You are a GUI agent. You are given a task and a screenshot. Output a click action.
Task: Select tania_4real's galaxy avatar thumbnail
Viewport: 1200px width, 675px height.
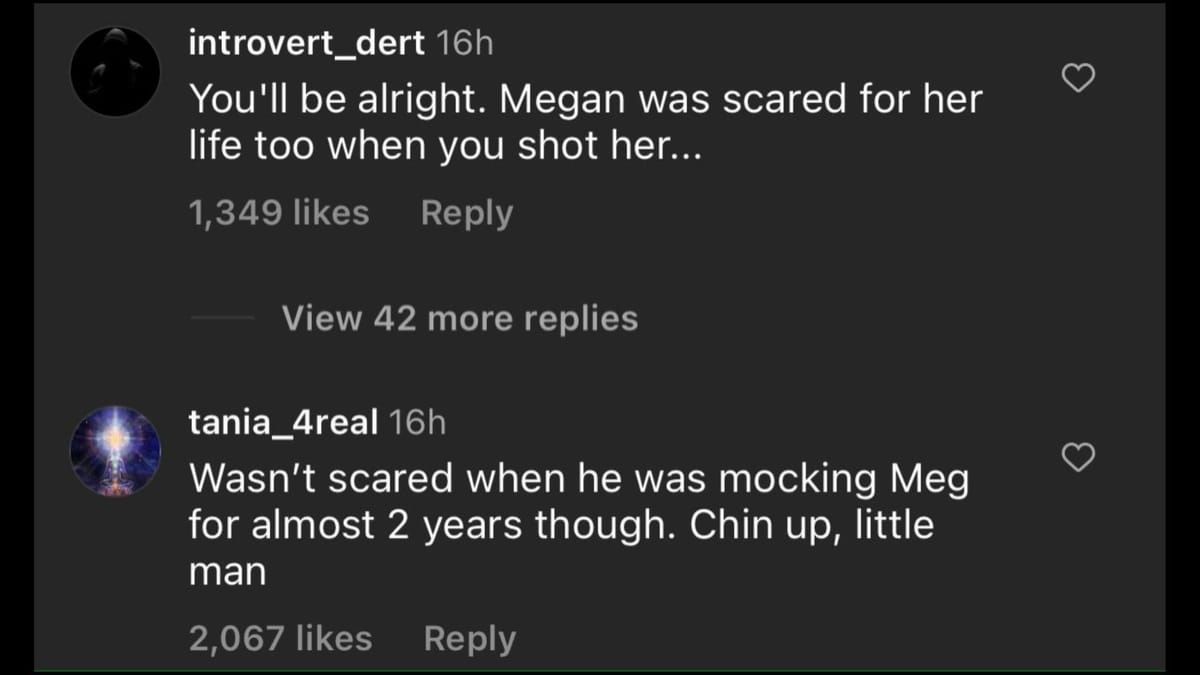pyautogui.click(x=113, y=450)
